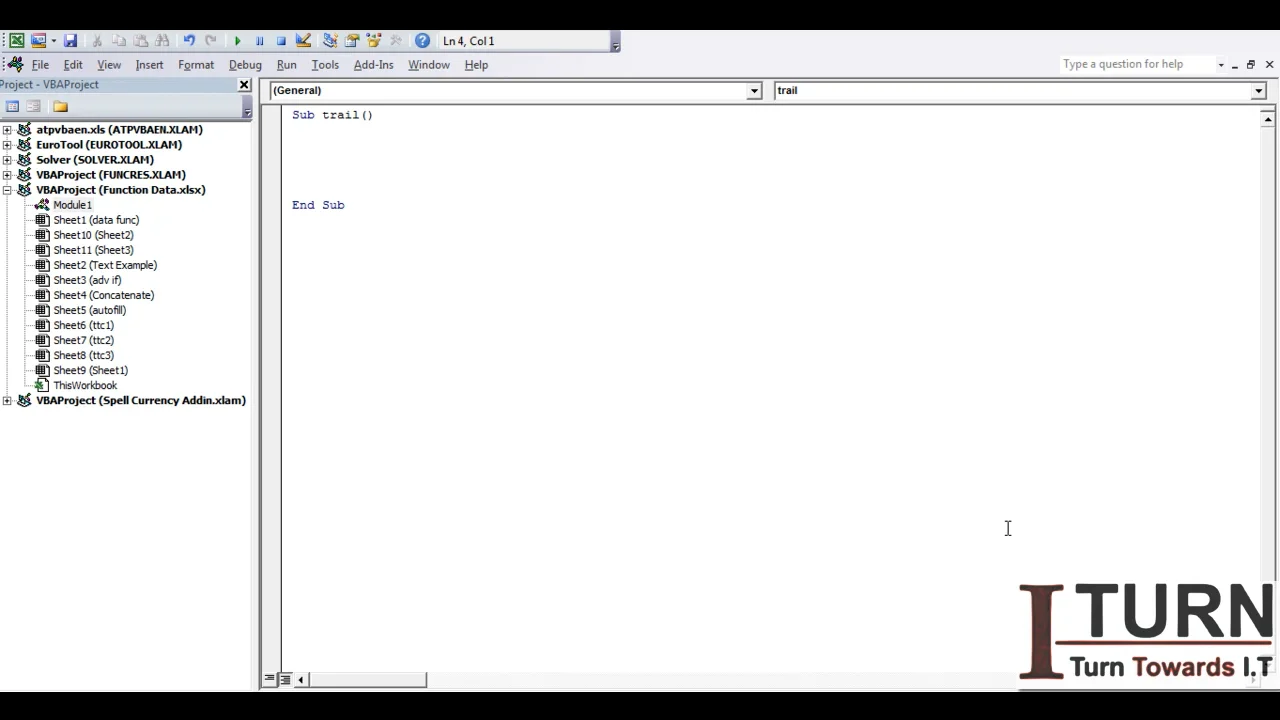The image size is (1280, 720).
Task: Run the trail macro with the green play icon
Action: click(237, 41)
